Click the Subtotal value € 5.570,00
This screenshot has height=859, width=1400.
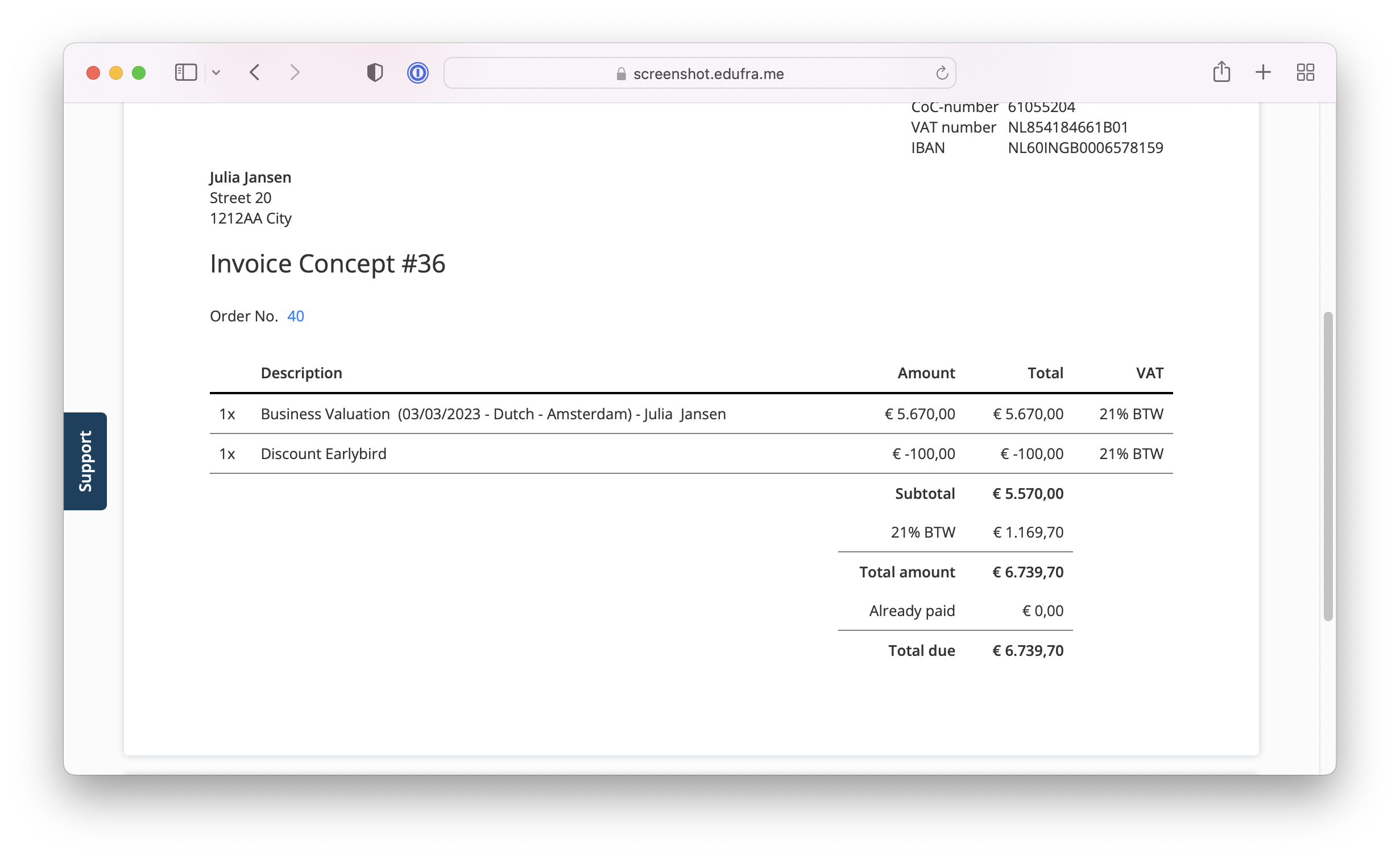pyautogui.click(x=1028, y=494)
